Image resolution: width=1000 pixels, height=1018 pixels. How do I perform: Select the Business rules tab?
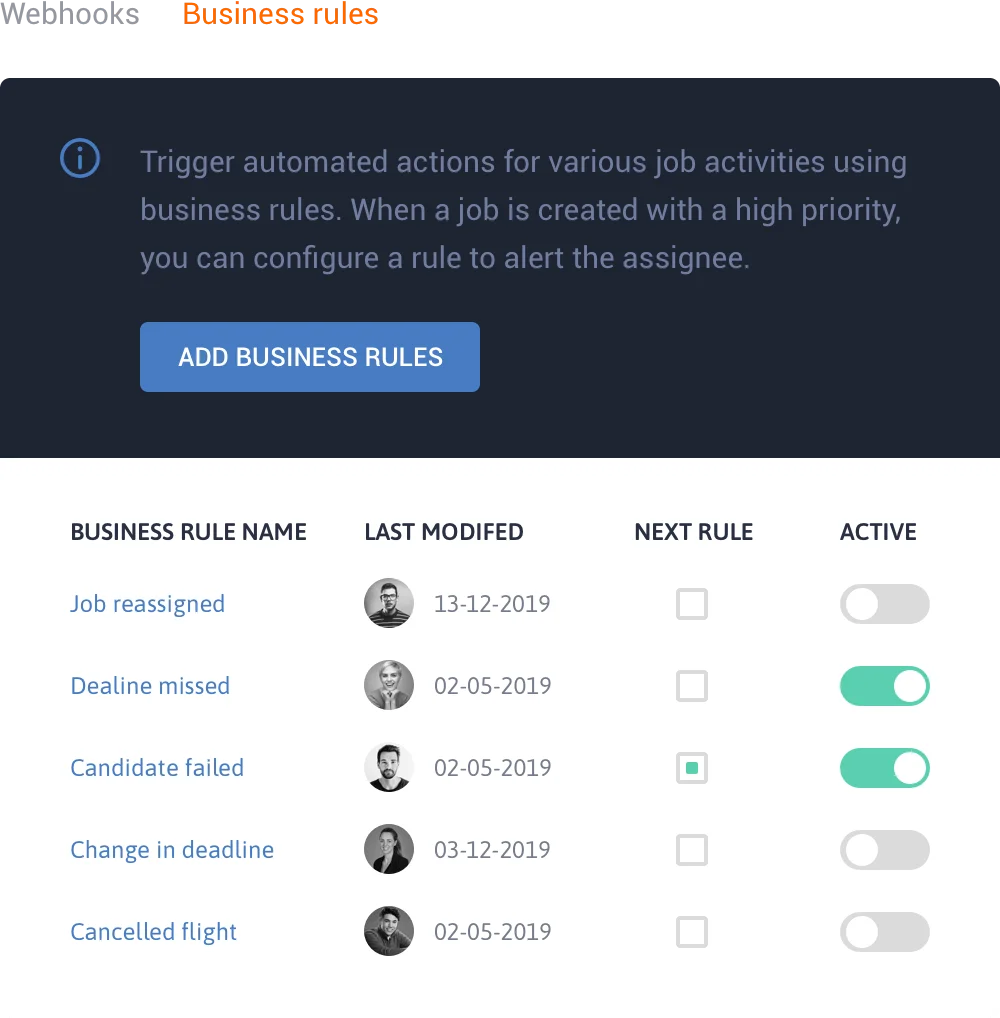pyautogui.click(x=280, y=14)
